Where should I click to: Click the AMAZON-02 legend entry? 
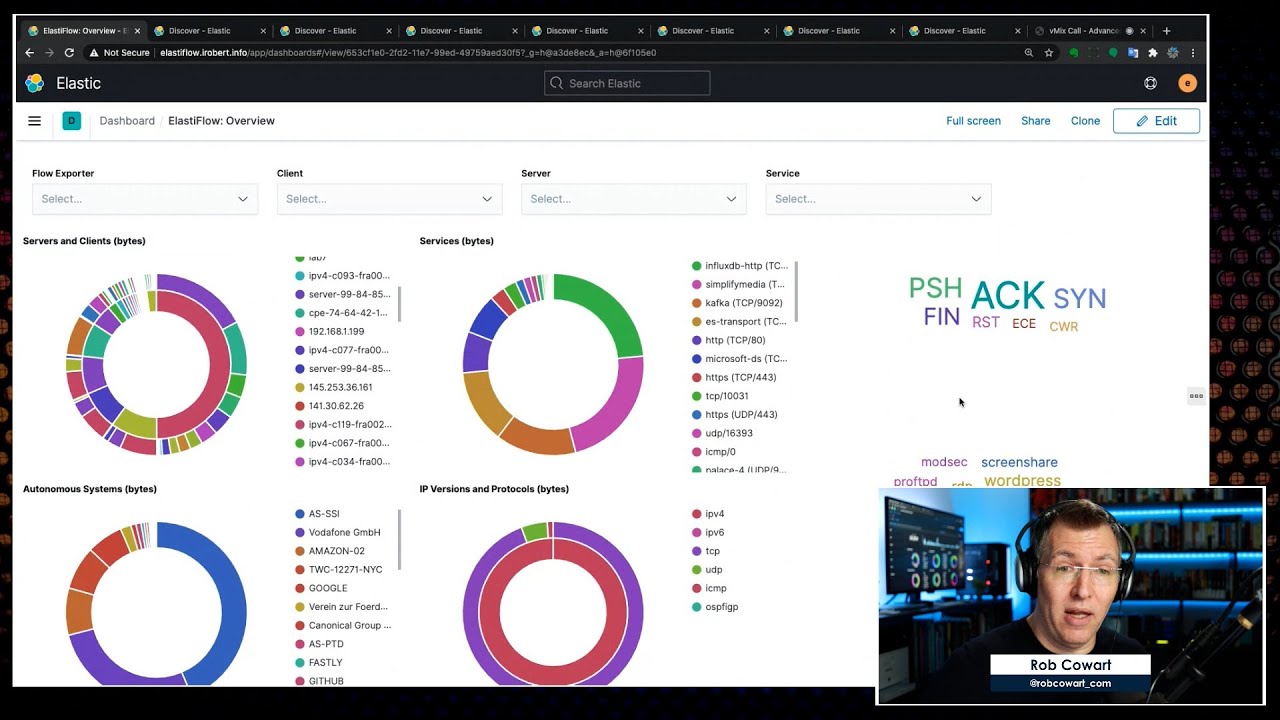[336, 551]
